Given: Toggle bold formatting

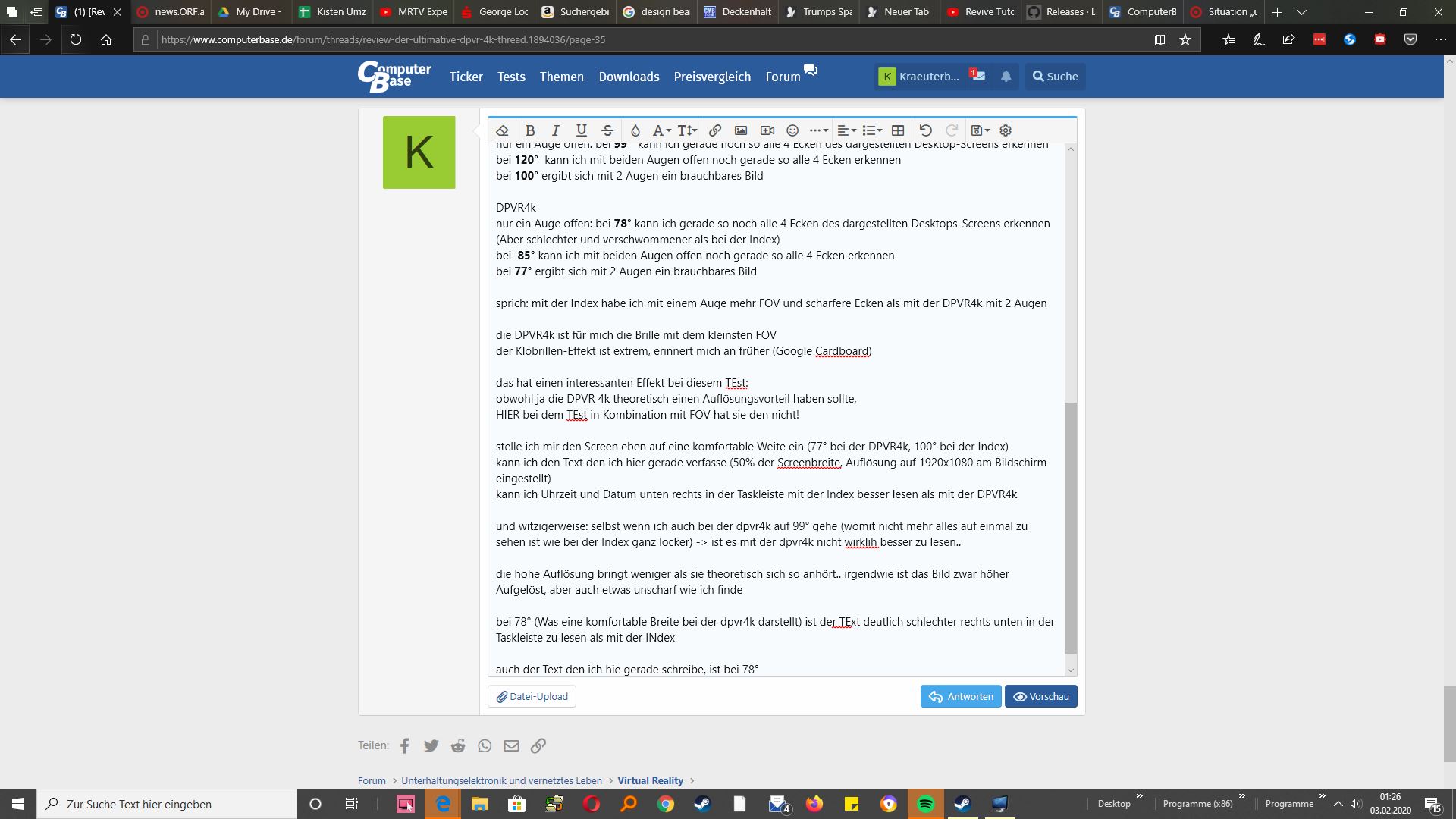Looking at the screenshot, I should click(x=530, y=130).
